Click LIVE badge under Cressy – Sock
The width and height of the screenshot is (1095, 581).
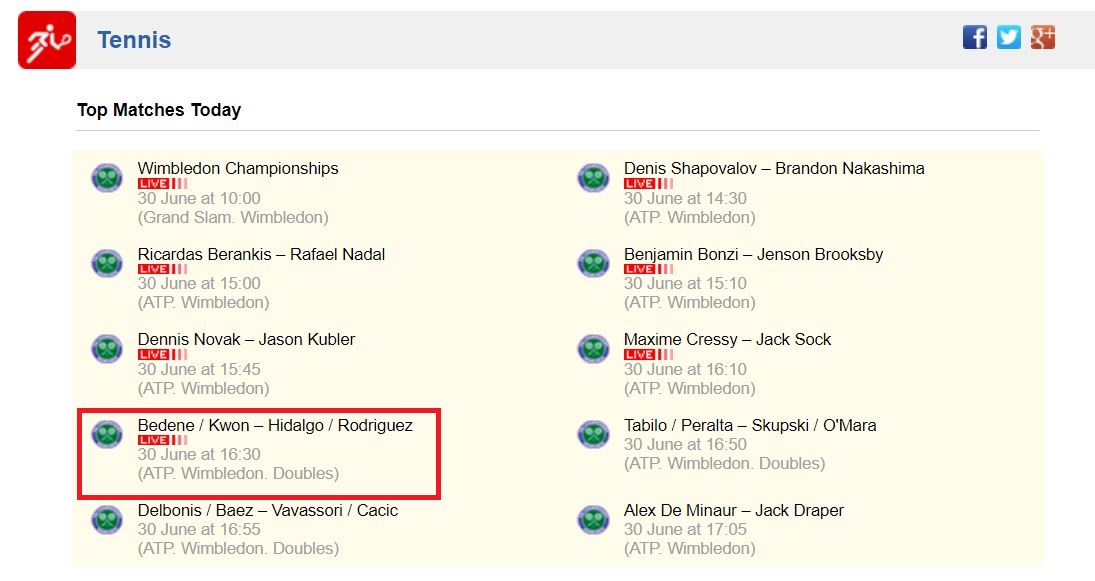(649, 355)
